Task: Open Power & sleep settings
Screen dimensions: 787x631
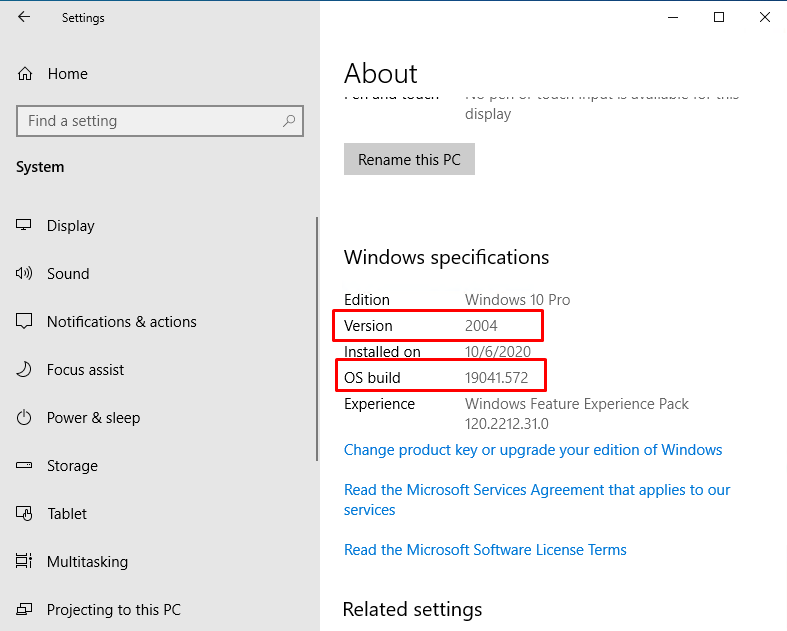Action: click(93, 418)
